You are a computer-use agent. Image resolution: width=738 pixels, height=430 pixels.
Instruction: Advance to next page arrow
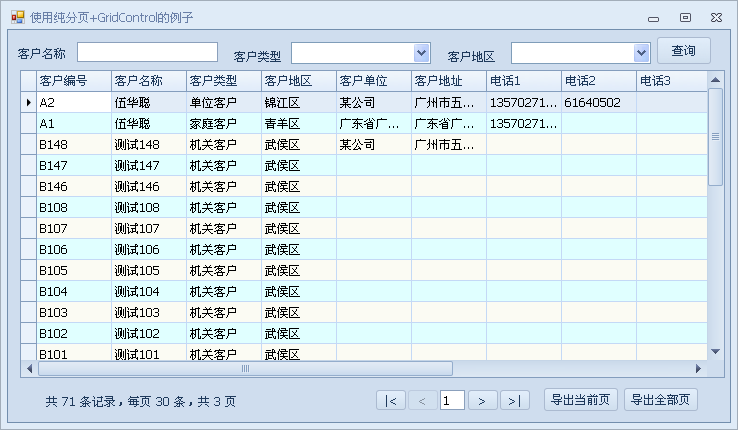click(483, 401)
